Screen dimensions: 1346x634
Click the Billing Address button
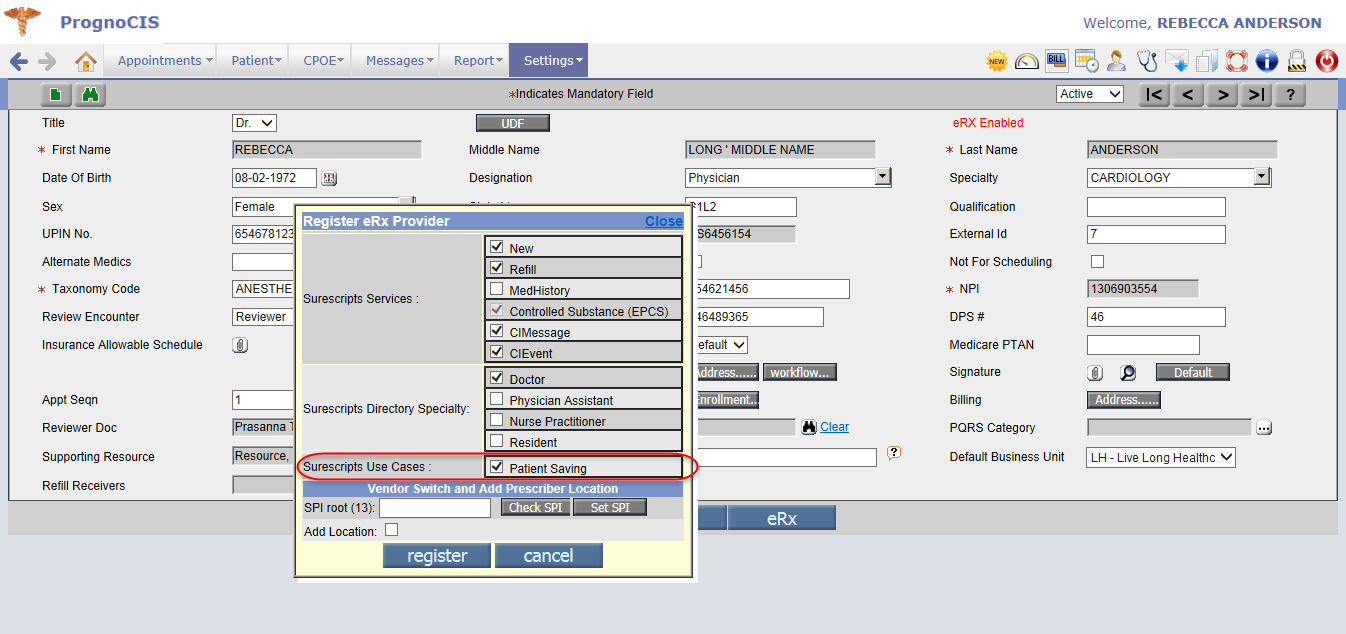point(1123,400)
